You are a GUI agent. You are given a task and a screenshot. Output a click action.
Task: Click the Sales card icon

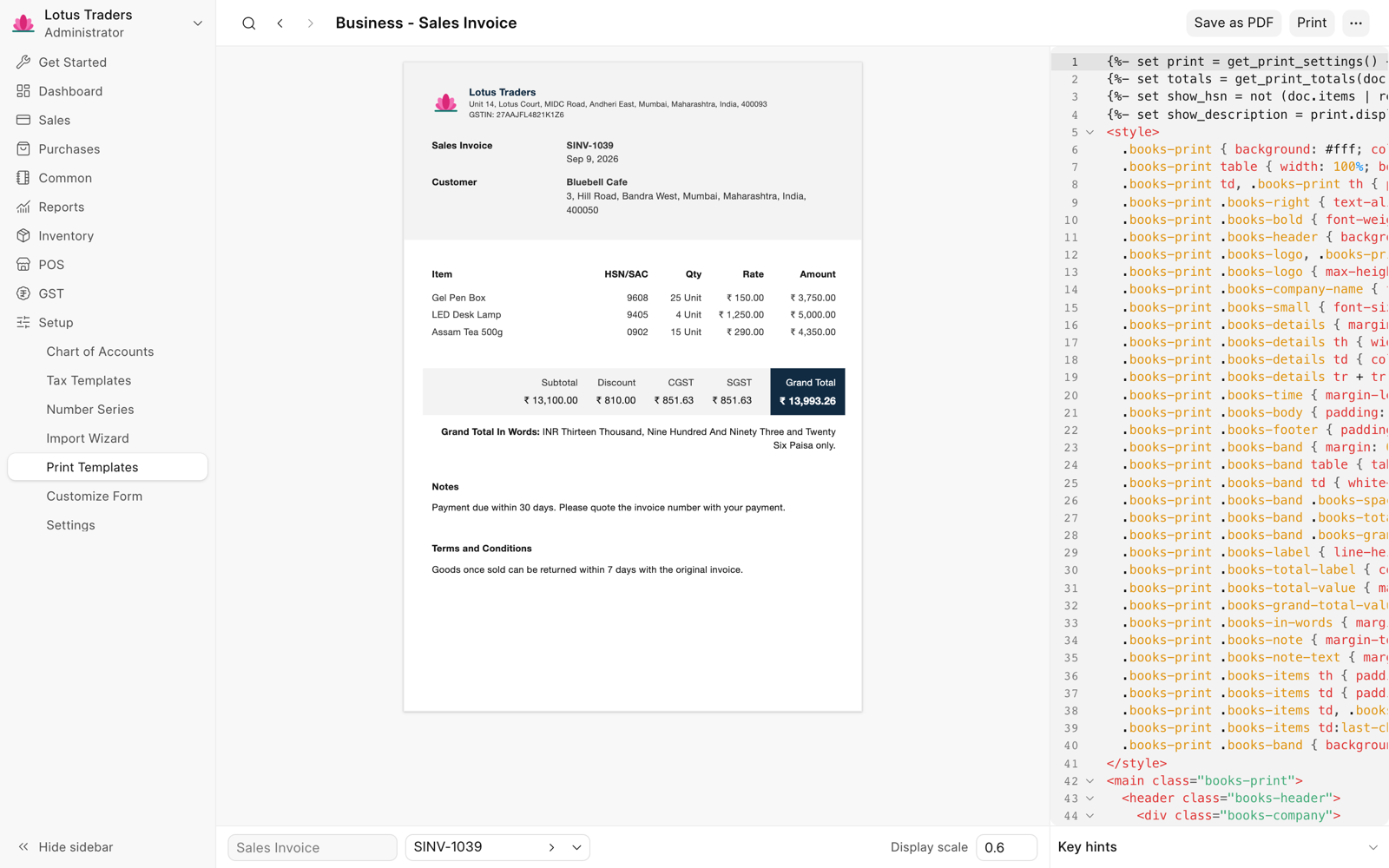23,120
